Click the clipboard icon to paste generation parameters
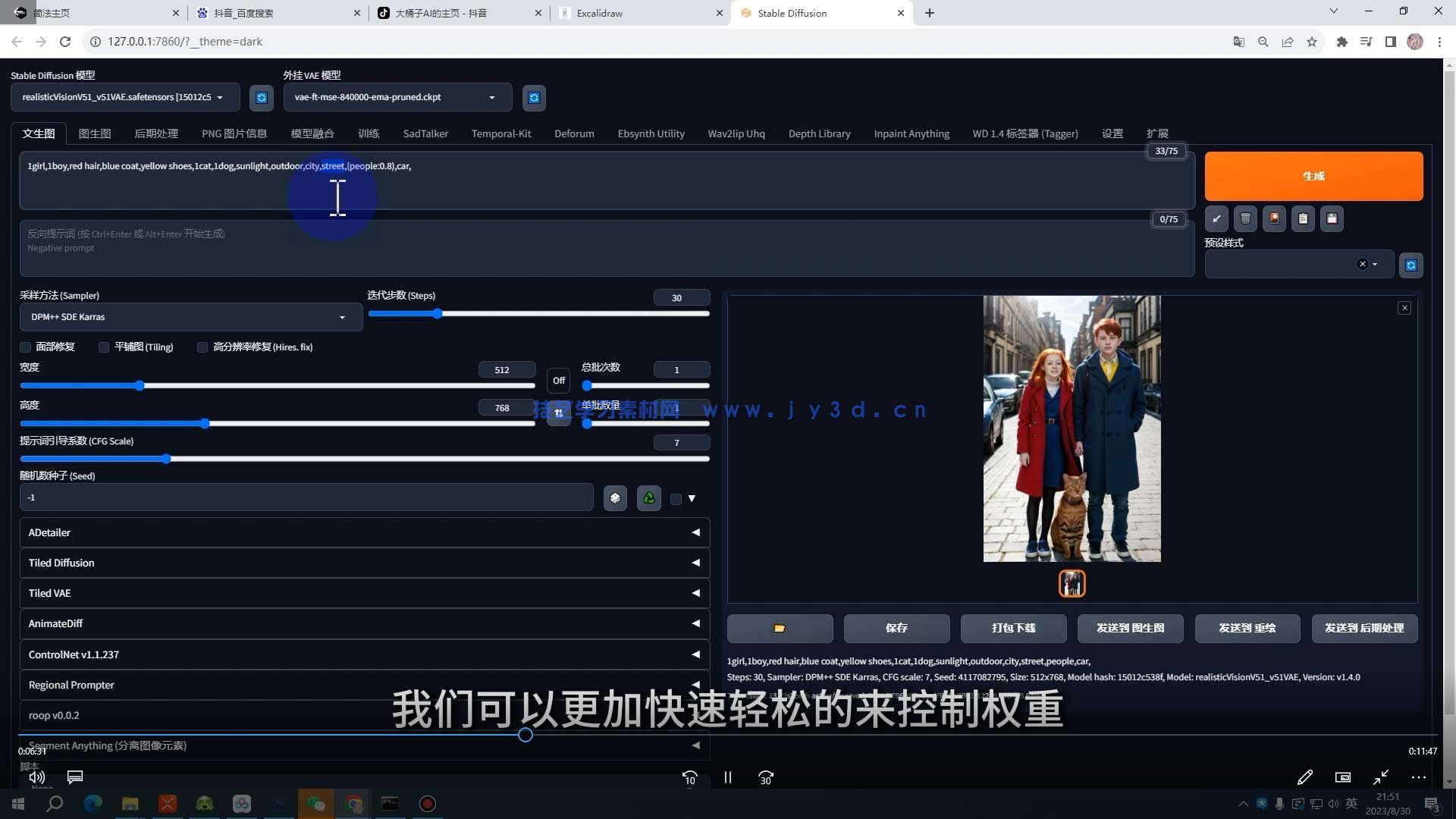Image resolution: width=1456 pixels, height=819 pixels. 1303,218
